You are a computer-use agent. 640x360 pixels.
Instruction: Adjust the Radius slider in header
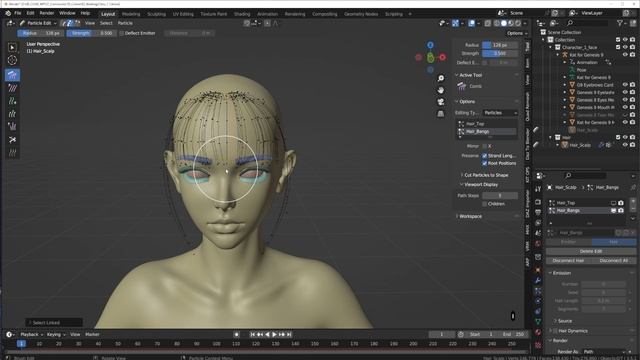pos(41,33)
